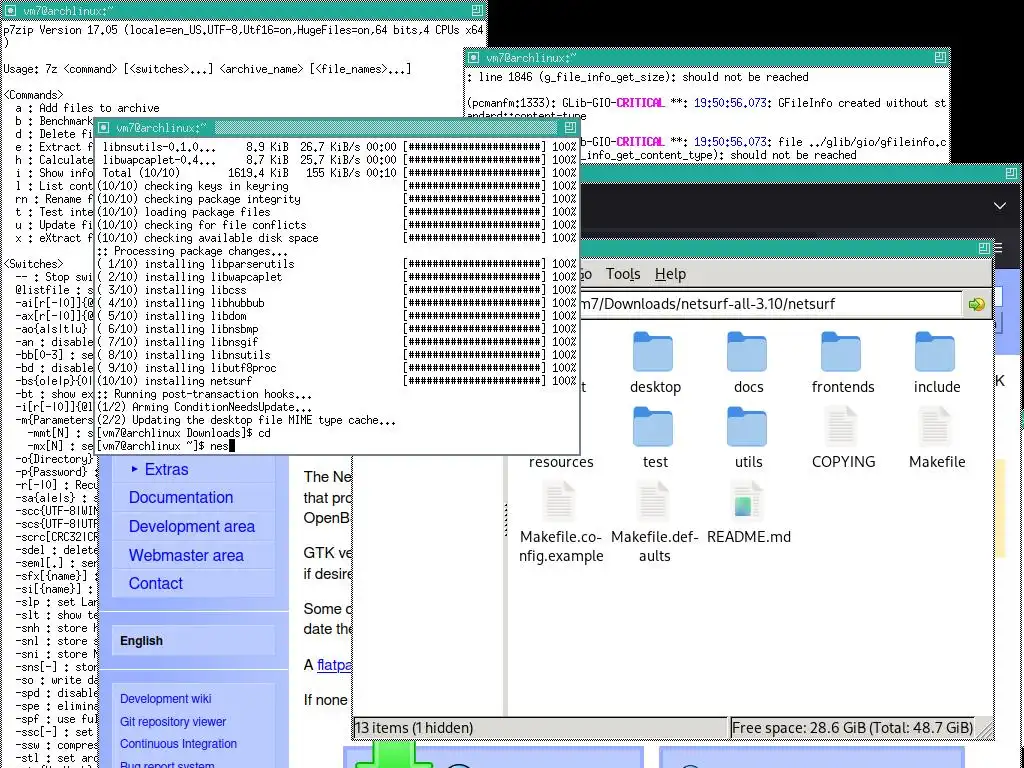
Task: Open window menu icon of pcmanfm log terminal
Action: click(474, 57)
